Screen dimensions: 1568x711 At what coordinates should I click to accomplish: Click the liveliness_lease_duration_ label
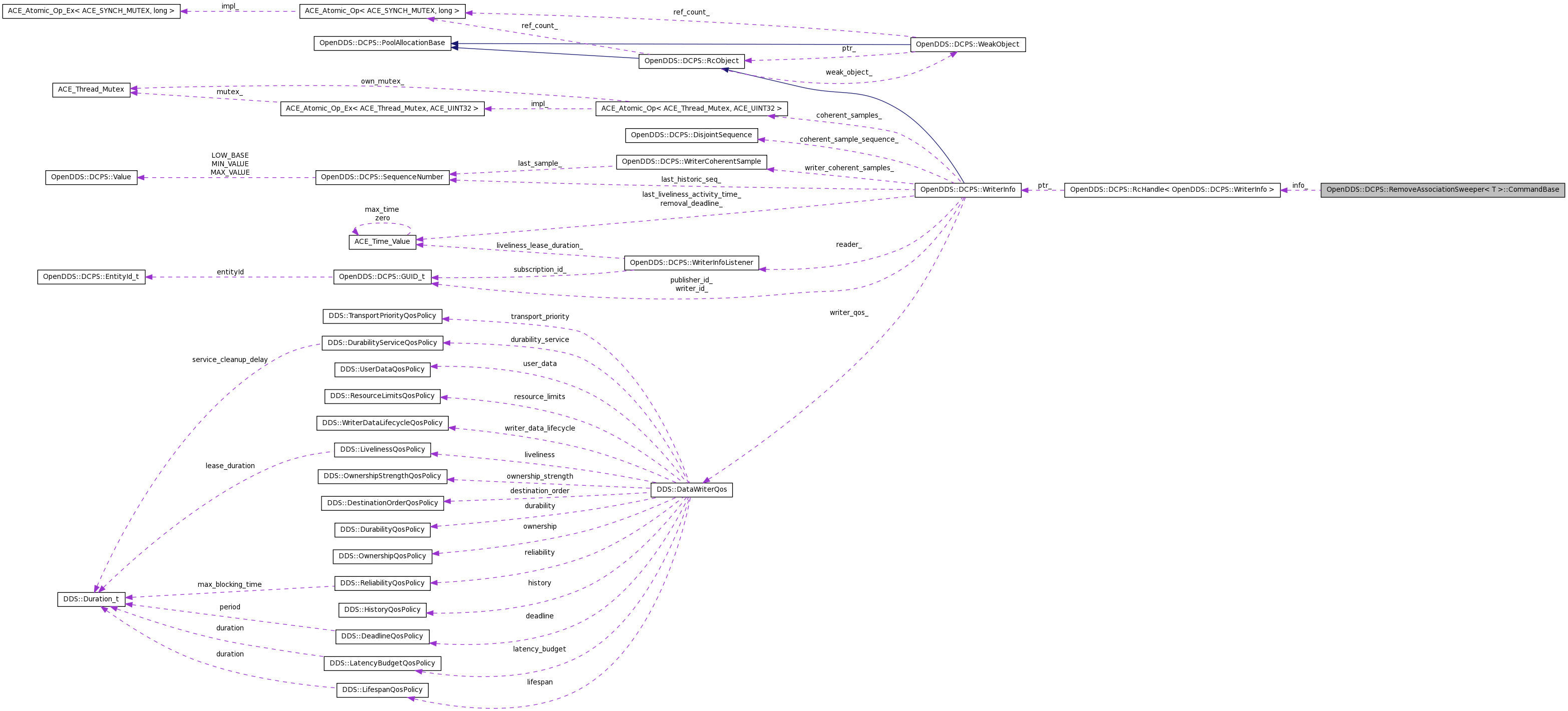539,246
